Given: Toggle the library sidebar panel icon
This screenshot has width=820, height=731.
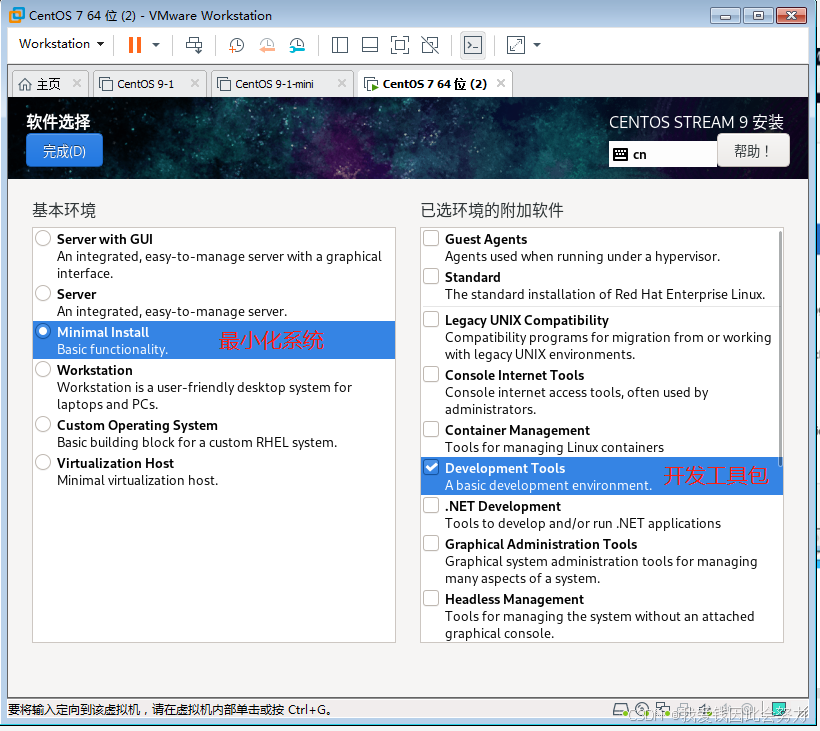Looking at the screenshot, I should [340, 45].
